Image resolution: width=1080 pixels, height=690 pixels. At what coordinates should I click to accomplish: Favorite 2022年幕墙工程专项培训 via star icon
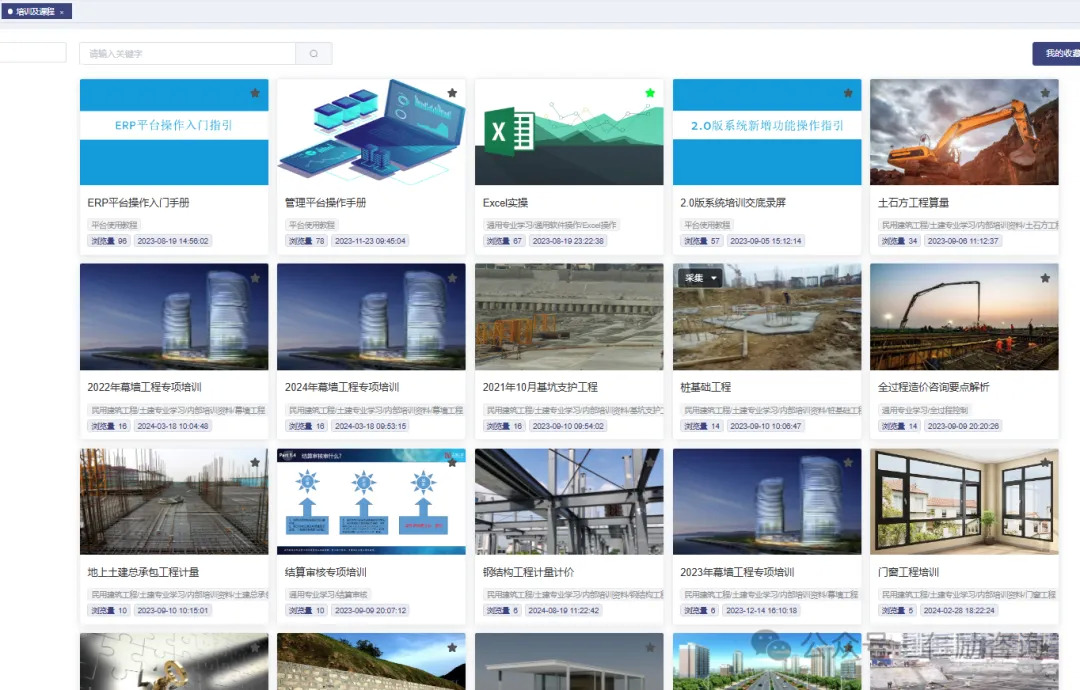[255, 278]
